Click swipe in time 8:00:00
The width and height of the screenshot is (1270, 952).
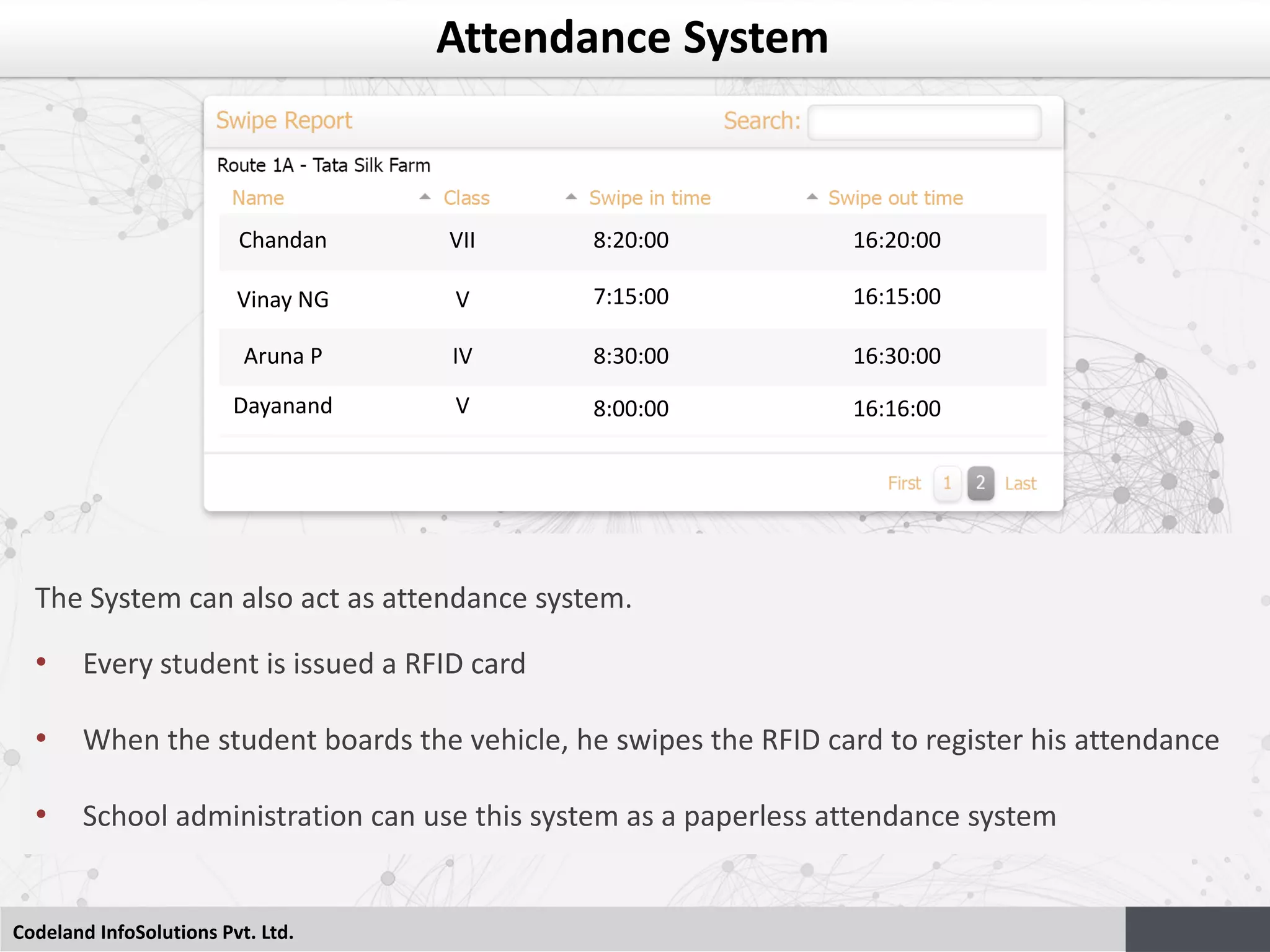pyautogui.click(x=631, y=409)
